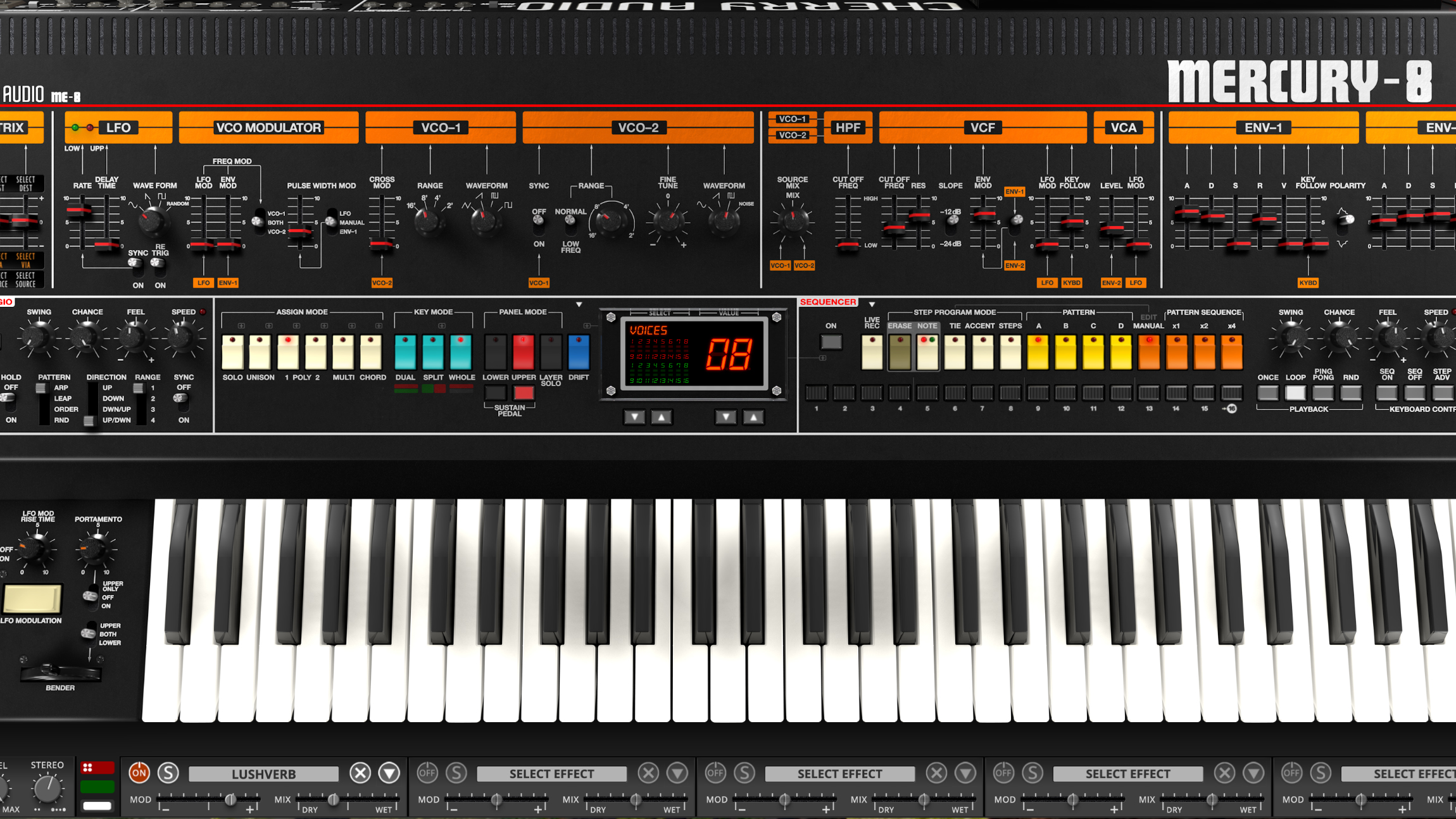Turn on the sequencer ON button

tap(830, 342)
